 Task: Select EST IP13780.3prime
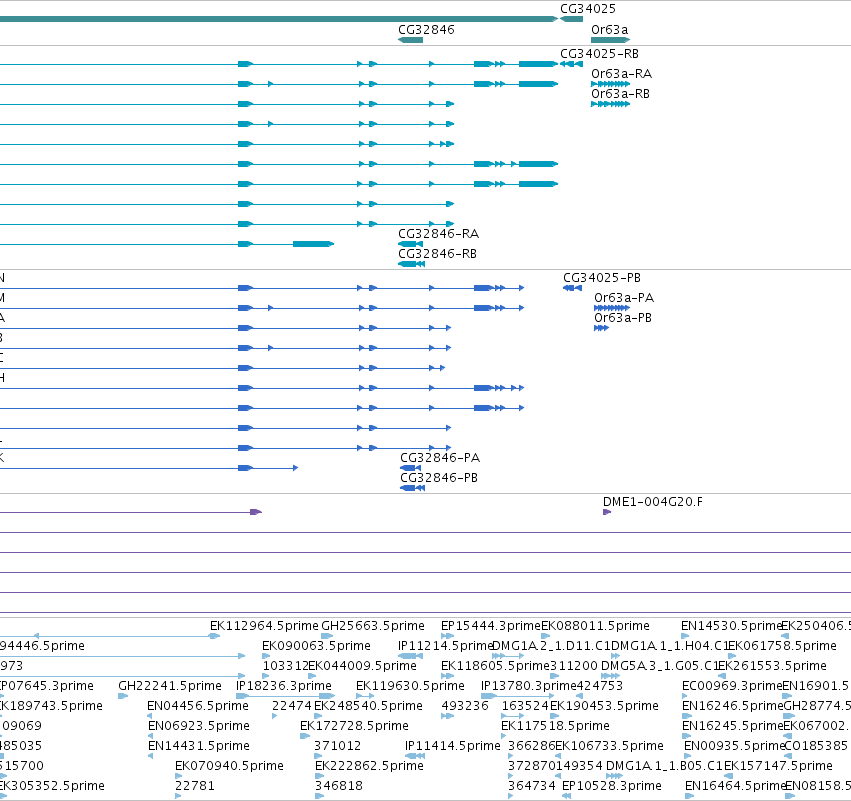coord(529,686)
